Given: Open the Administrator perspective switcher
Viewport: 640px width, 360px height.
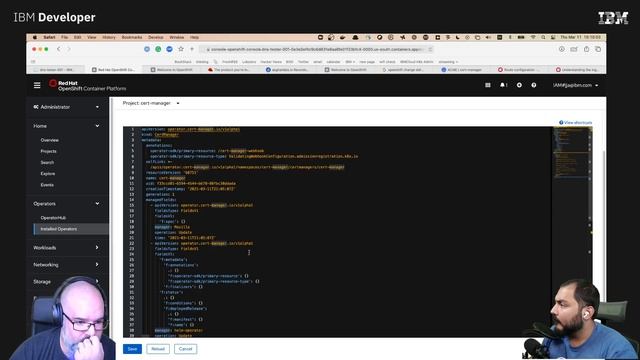Looking at the screenshot, I should pos(66,107).
